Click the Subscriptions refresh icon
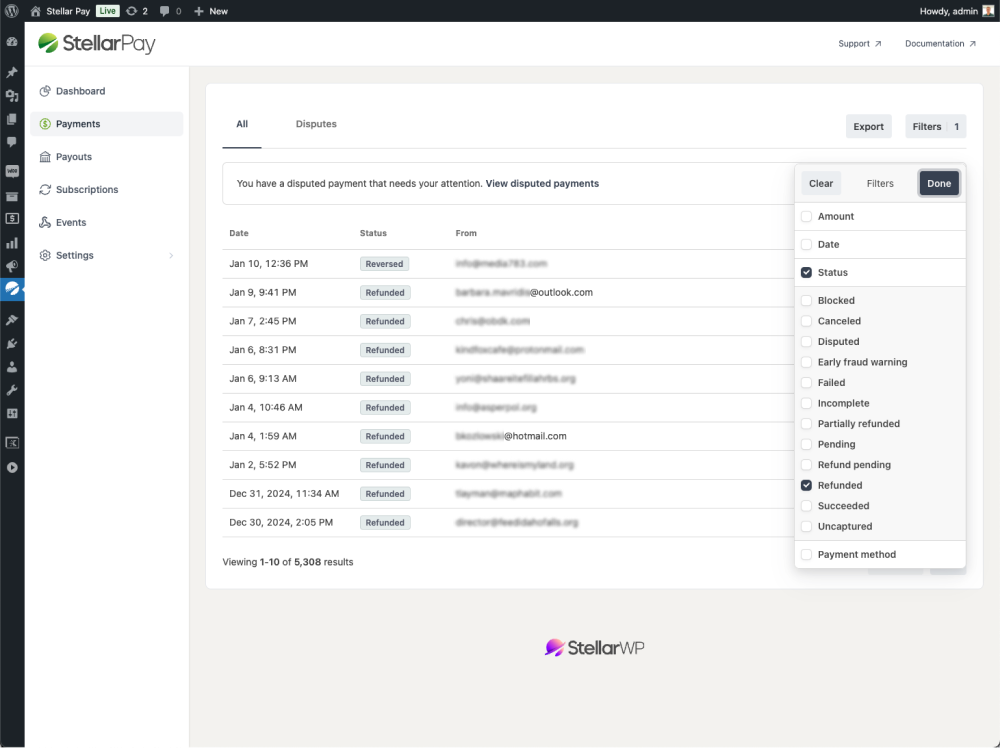The width and height of the screenshot is (1000, 748). 45,190
